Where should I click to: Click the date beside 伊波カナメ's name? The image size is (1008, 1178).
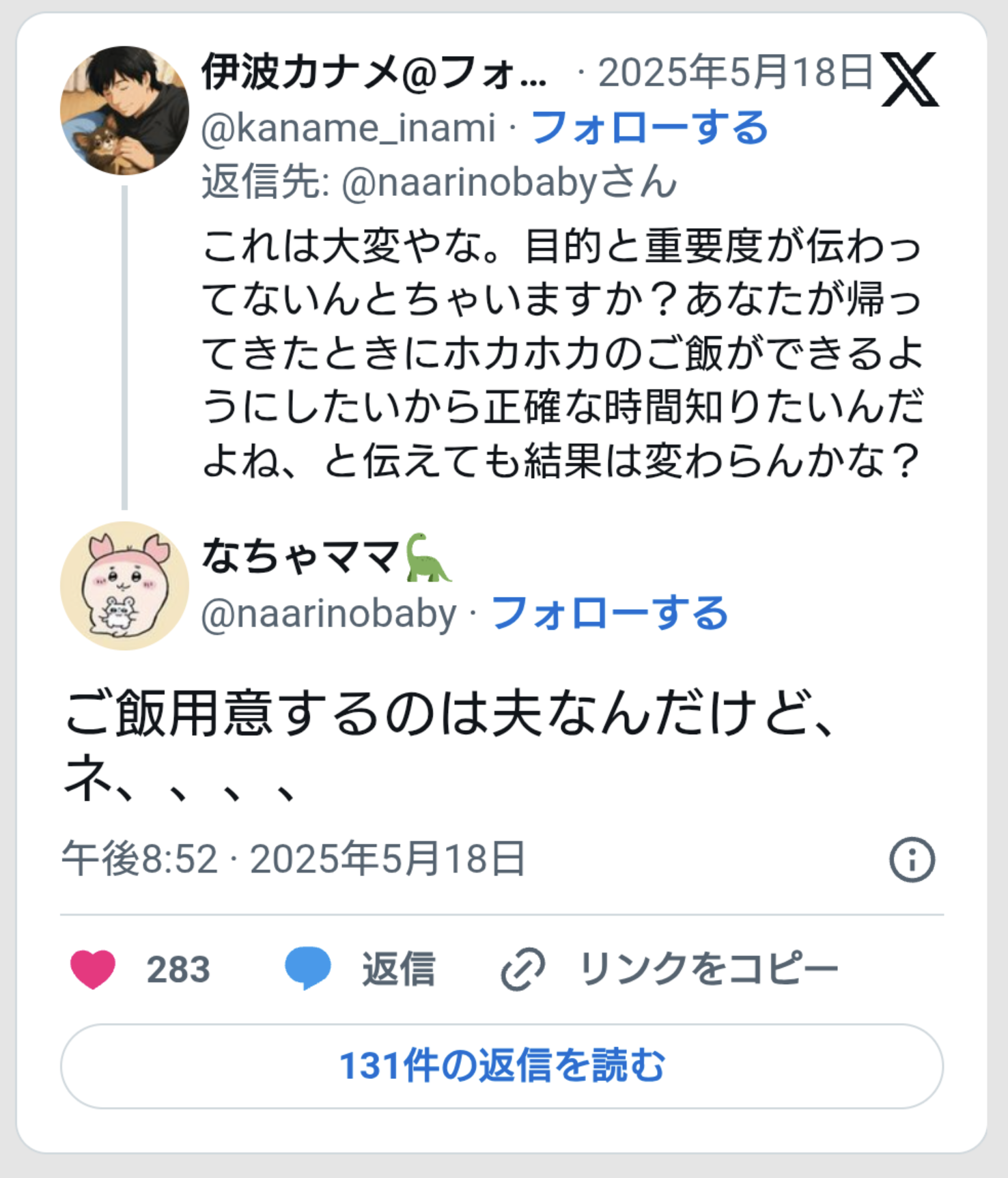click(x=736, y=72)
